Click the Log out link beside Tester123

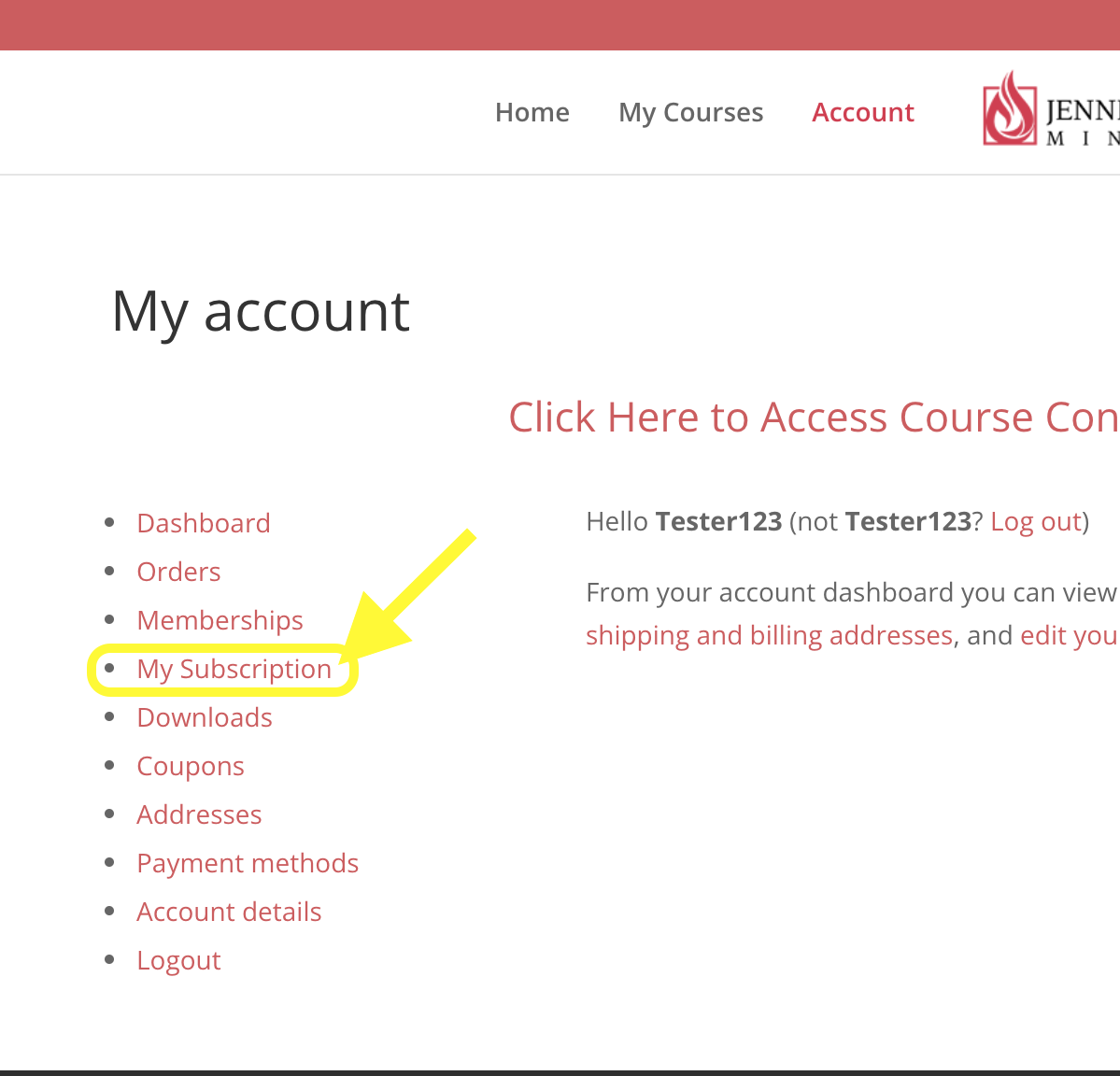click(x=1035, y=521)
